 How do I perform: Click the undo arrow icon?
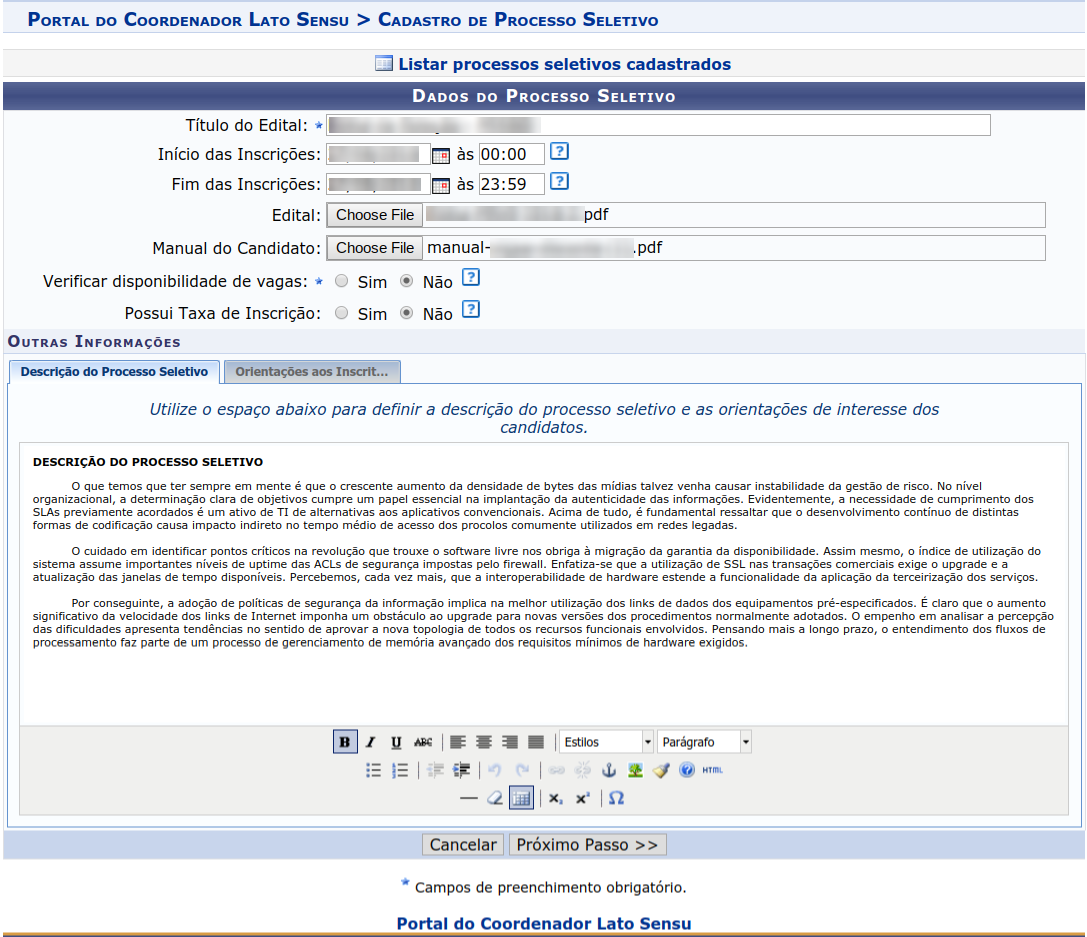(x=495, y=770)
